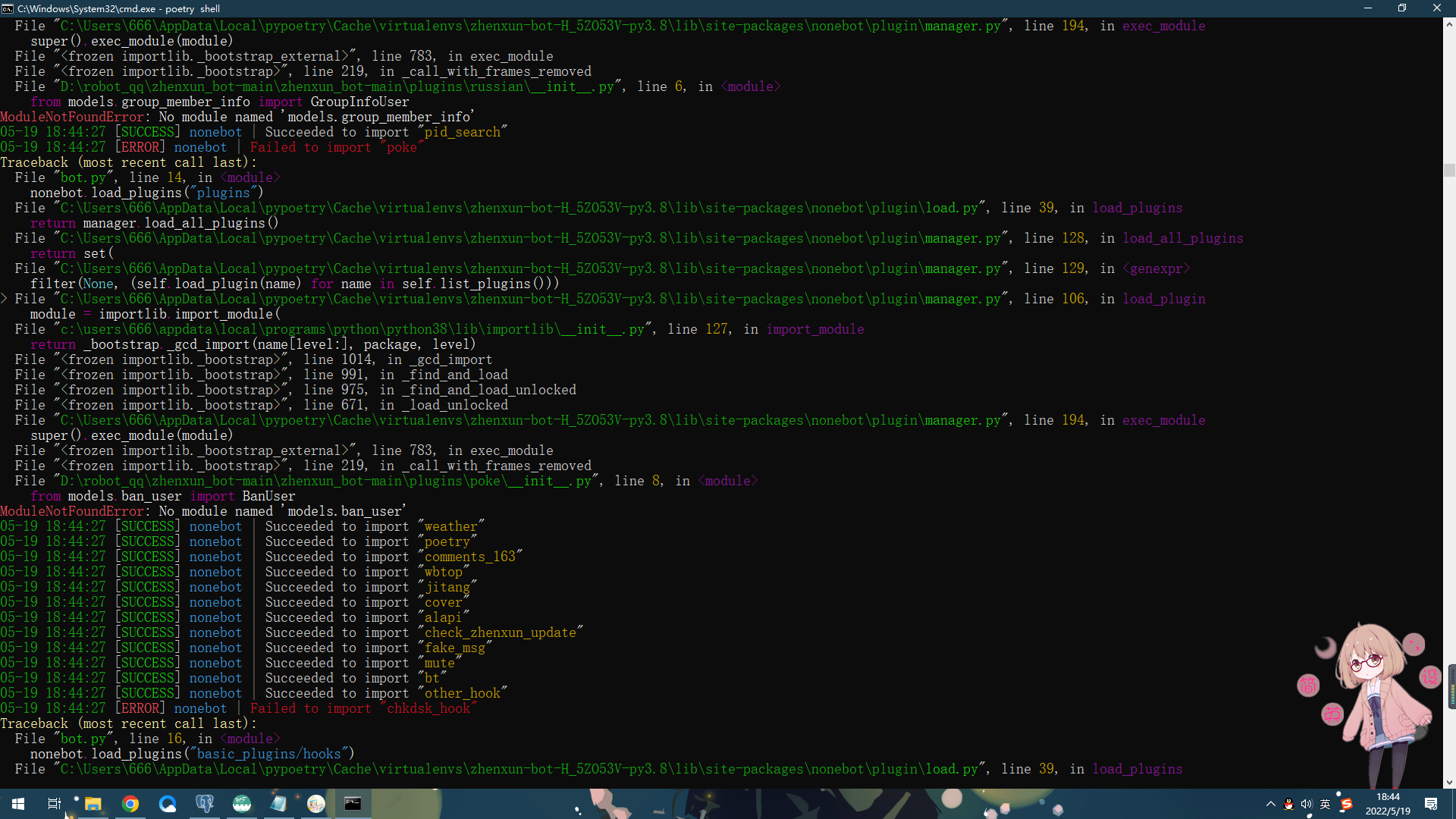
Task: Open the PostgreSQL elephant taskbar icon
Action: point(205,804)
